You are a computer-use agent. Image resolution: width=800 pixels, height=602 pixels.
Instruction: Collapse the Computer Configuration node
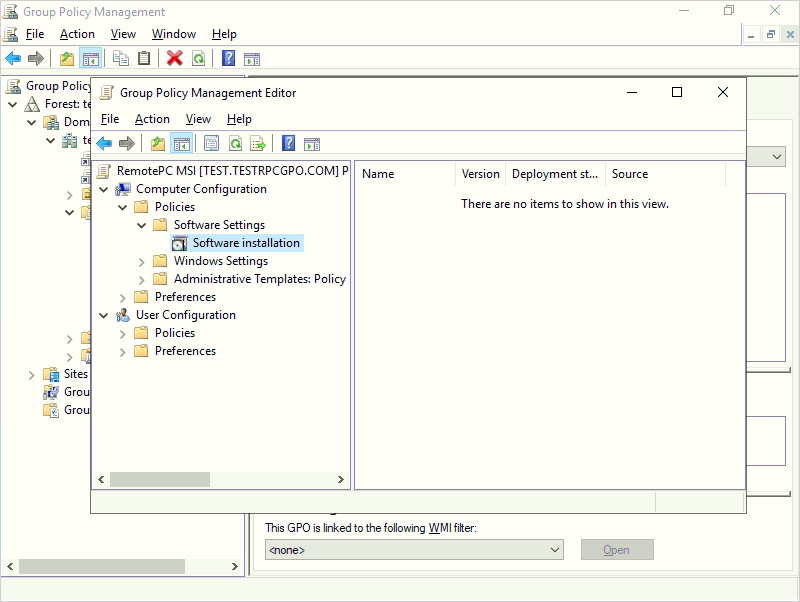(x=103, y=189)
